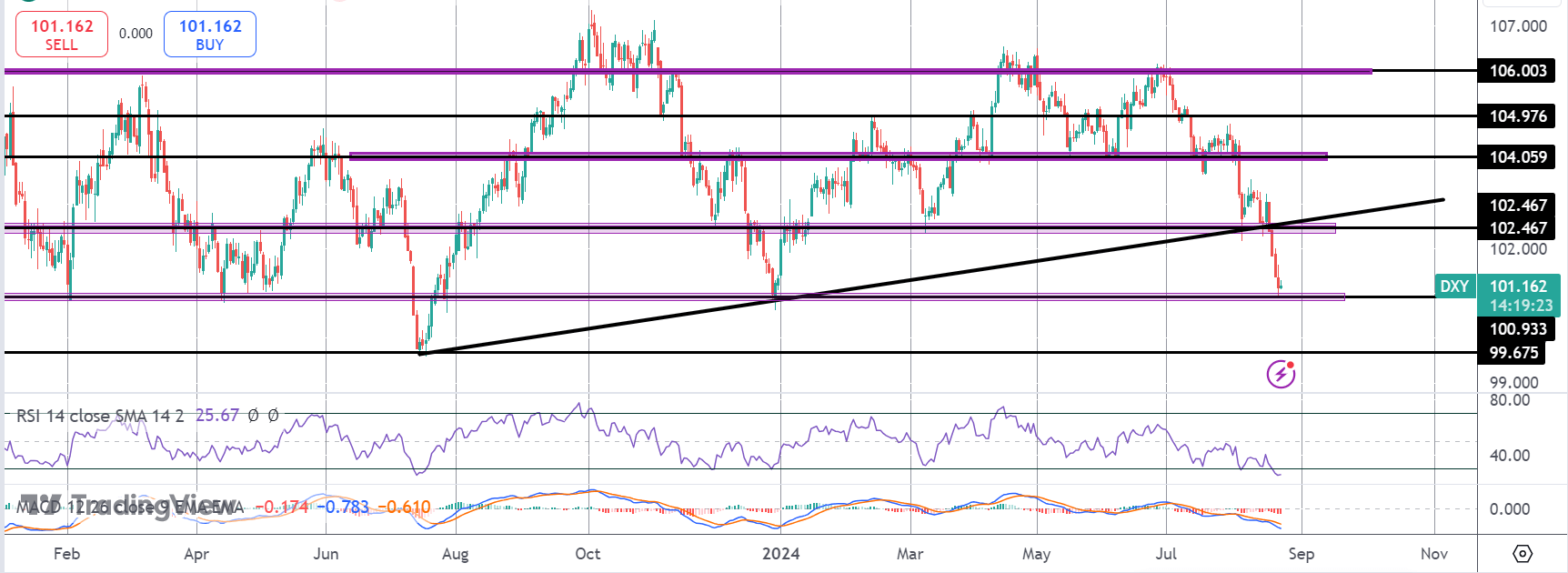Click the blue BUY 101.162 button
This screenshot has width=1568, height=573.
(x=210, y=35)
